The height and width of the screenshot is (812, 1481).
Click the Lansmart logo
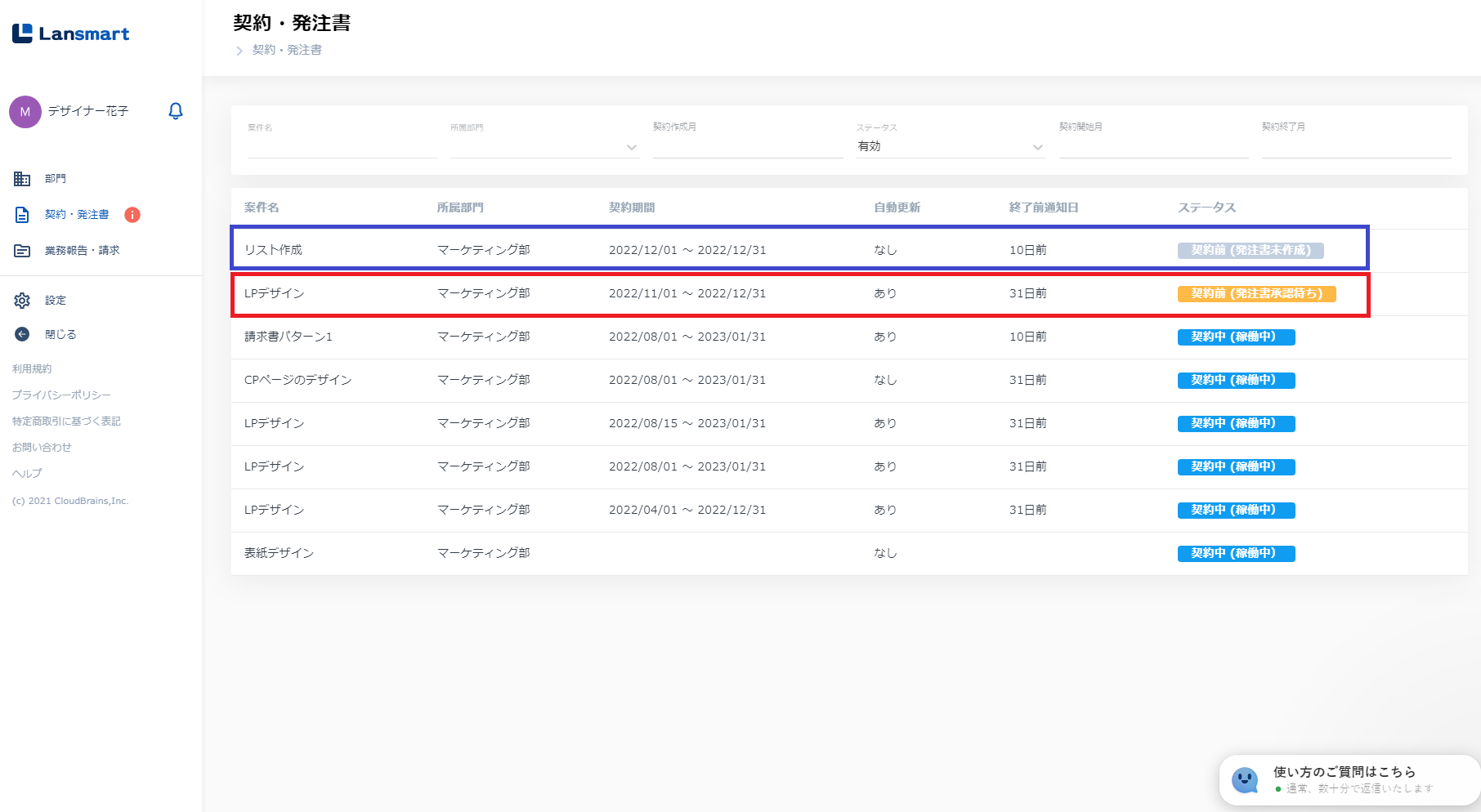point(71,33)
